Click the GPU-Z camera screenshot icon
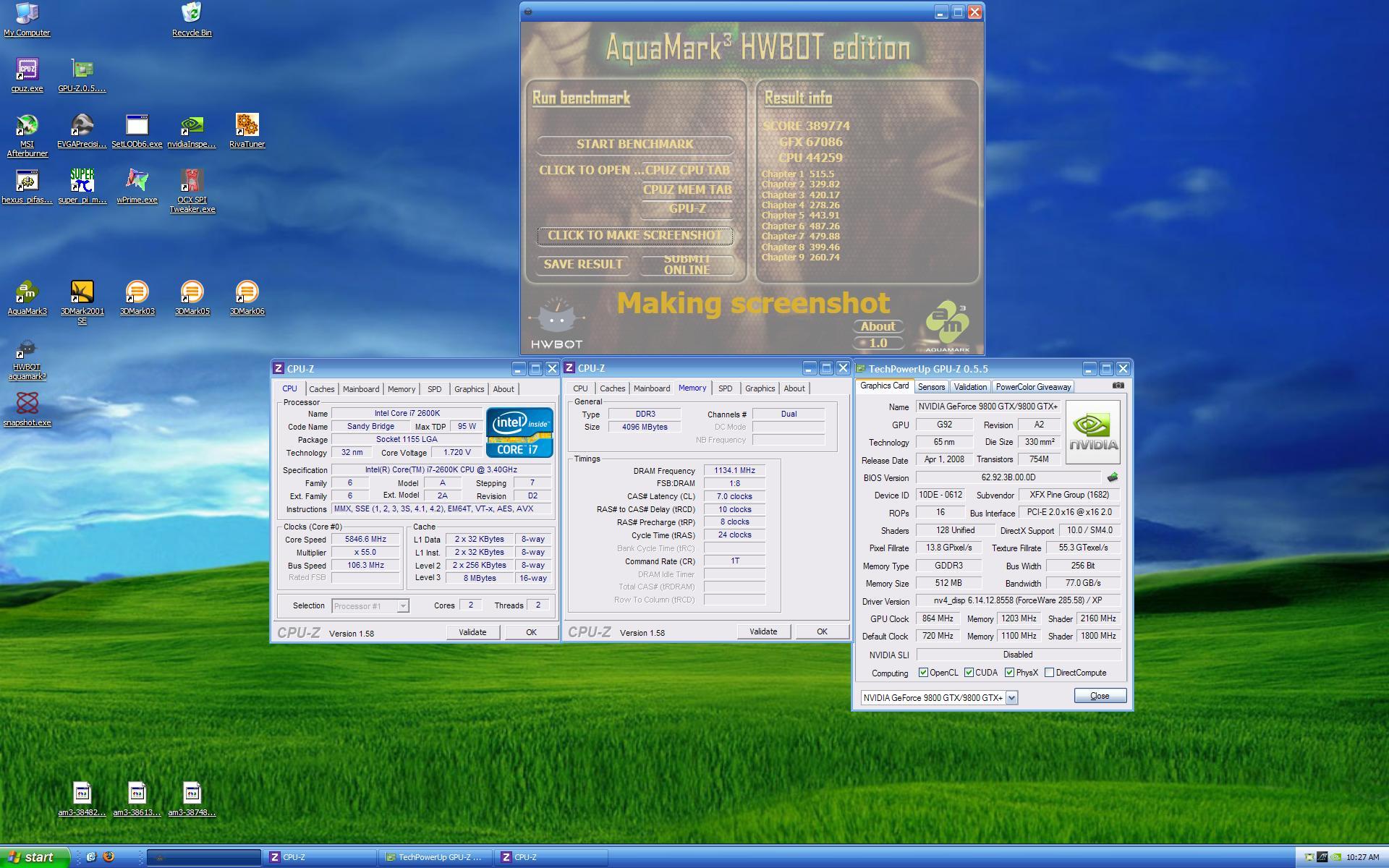 pos(1118,386)
